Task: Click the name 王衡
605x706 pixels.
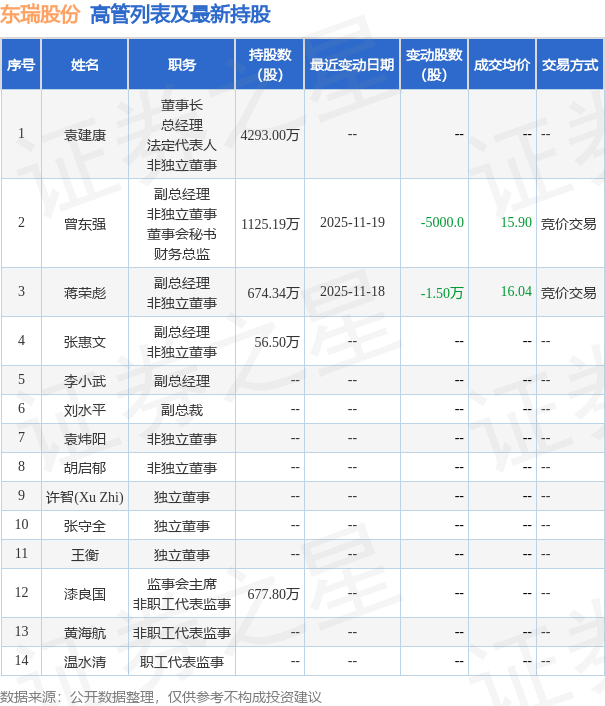Action: 85,555
